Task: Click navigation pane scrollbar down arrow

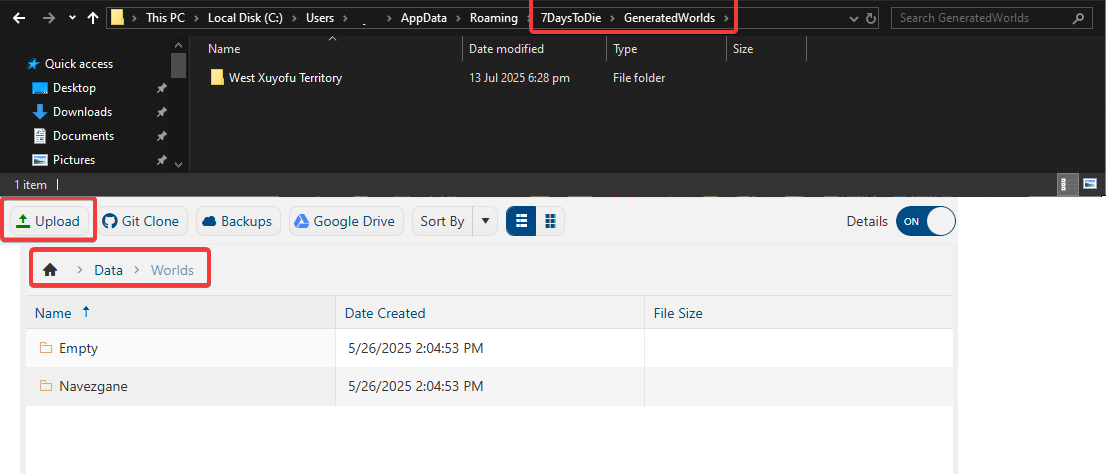Action: (178, 164)
